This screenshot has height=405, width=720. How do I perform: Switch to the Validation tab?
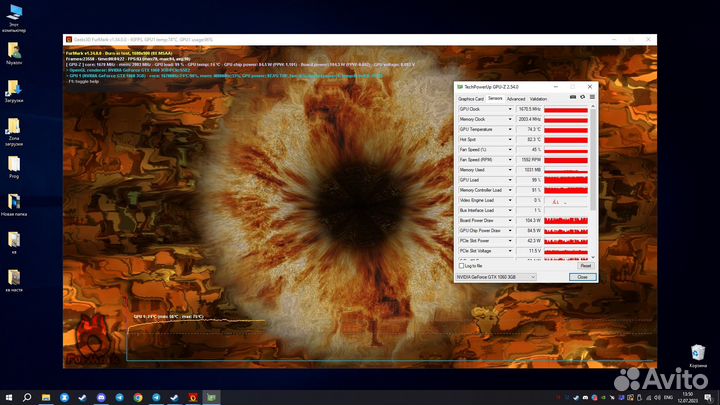(x=538, y=99)
